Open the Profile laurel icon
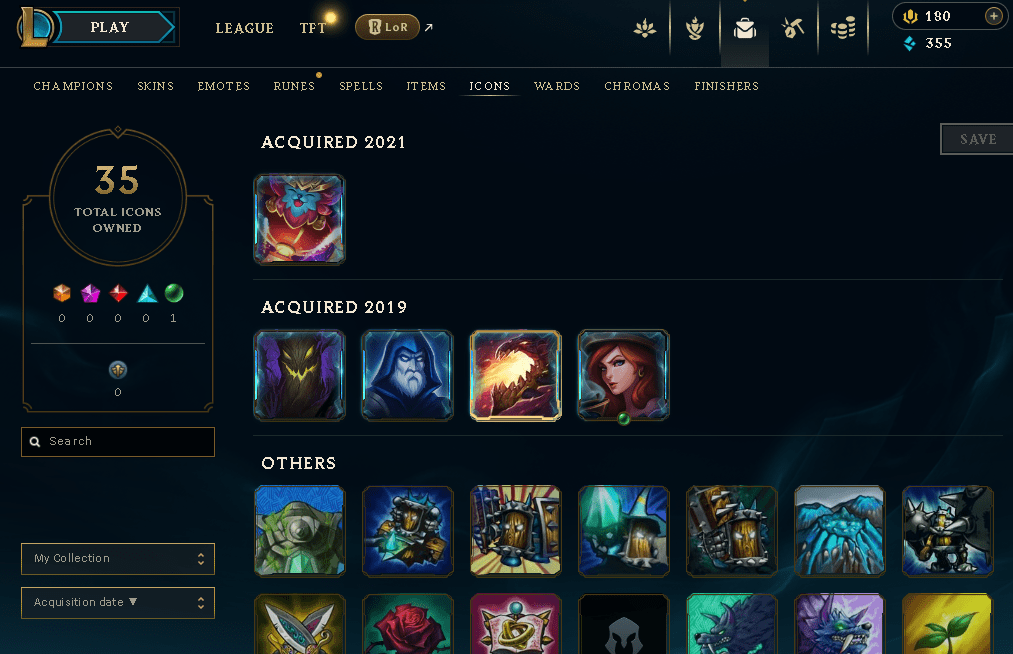 [645, 28]
